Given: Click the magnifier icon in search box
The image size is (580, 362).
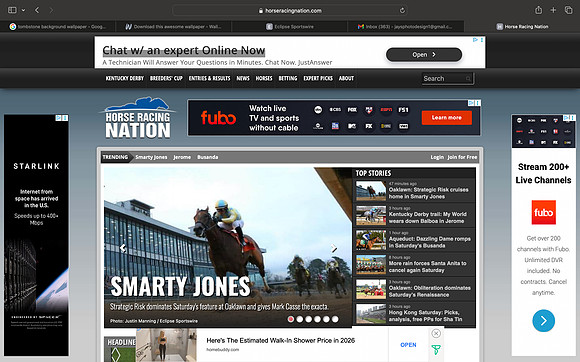Looking at the screenshot, I should pos(468,78).
